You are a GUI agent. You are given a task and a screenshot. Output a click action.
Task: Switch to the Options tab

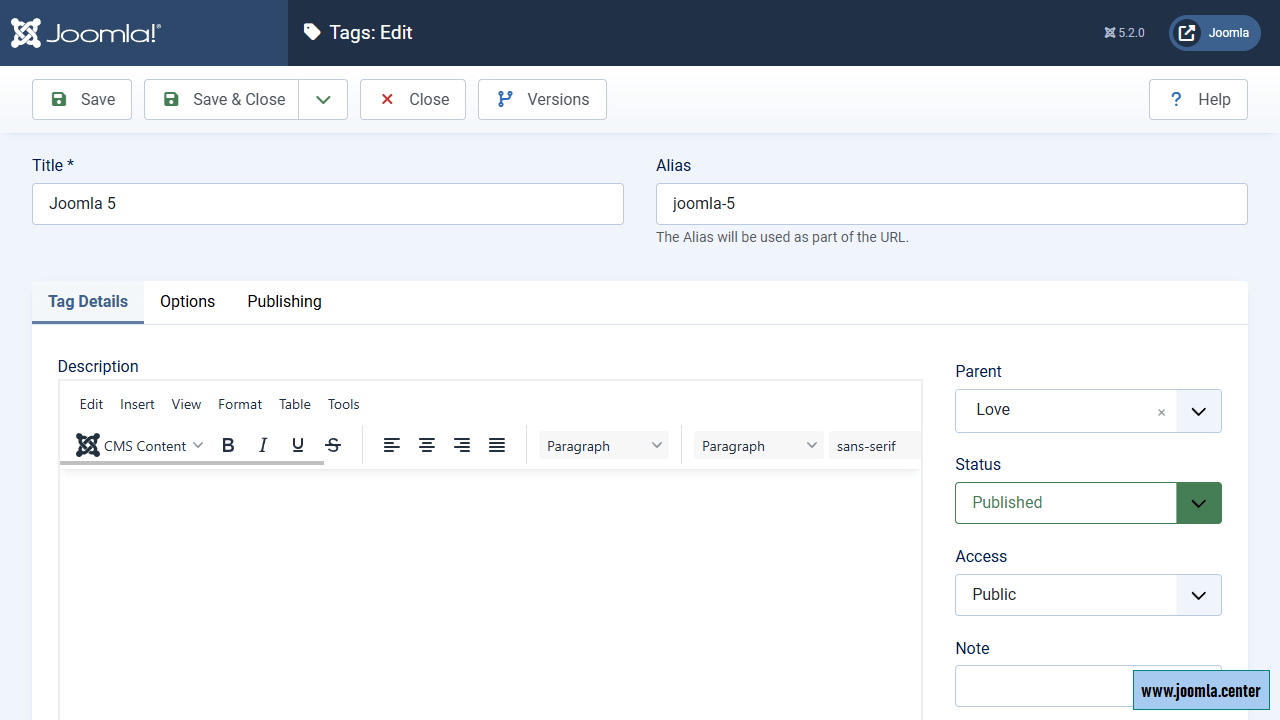[188, 302]
